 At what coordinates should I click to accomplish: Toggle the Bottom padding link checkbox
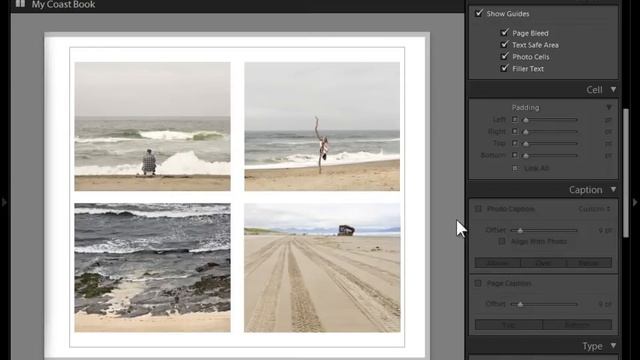(x=515, y=155)
